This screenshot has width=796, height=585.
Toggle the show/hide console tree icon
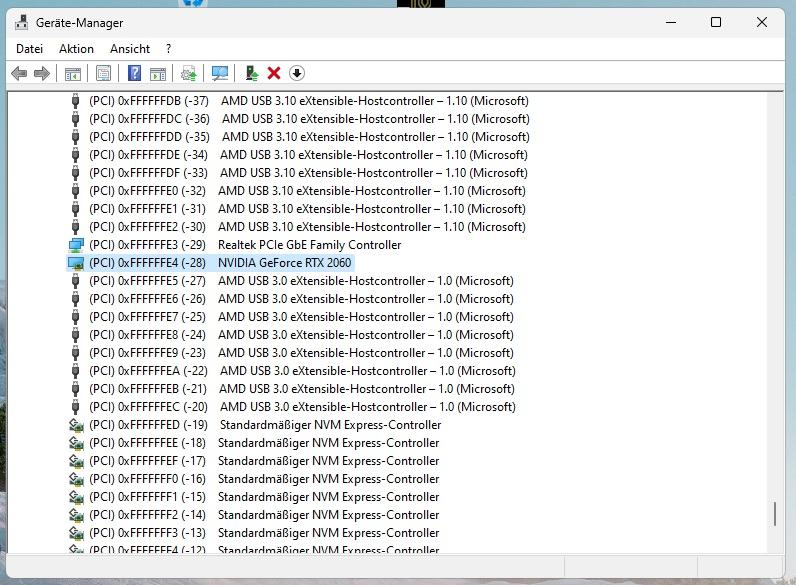tap(73, 74)
